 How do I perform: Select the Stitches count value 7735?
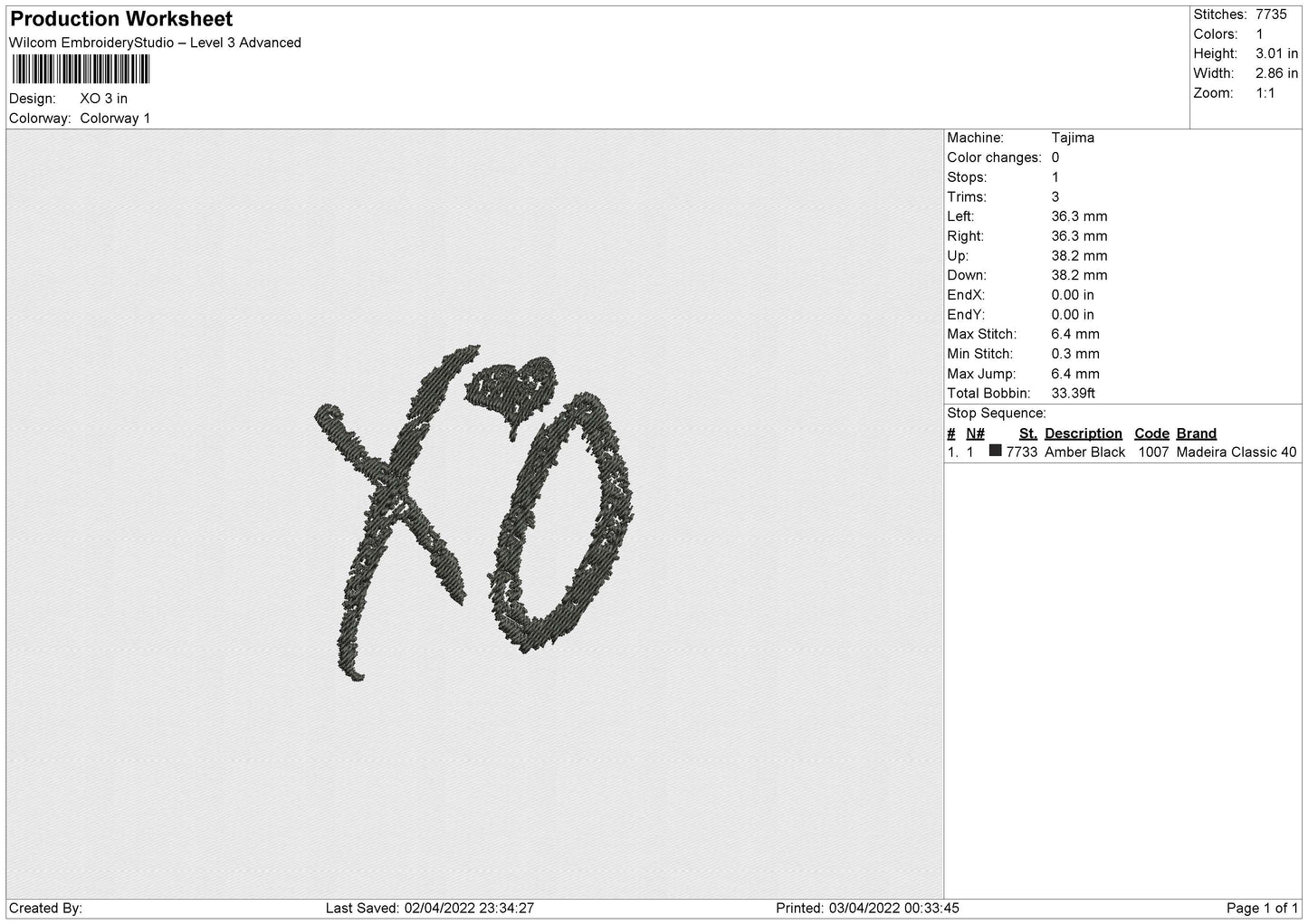(1270, 14)
